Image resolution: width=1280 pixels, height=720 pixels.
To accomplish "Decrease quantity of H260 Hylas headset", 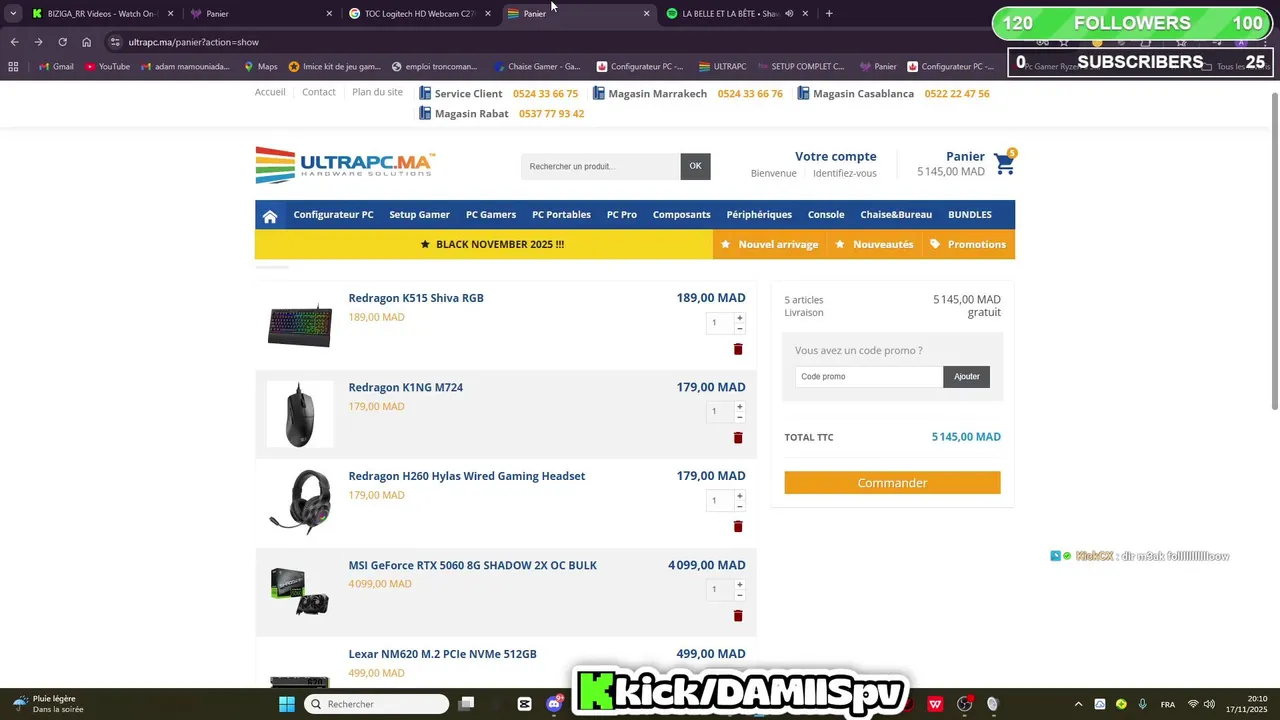I will tap(740, 506).
